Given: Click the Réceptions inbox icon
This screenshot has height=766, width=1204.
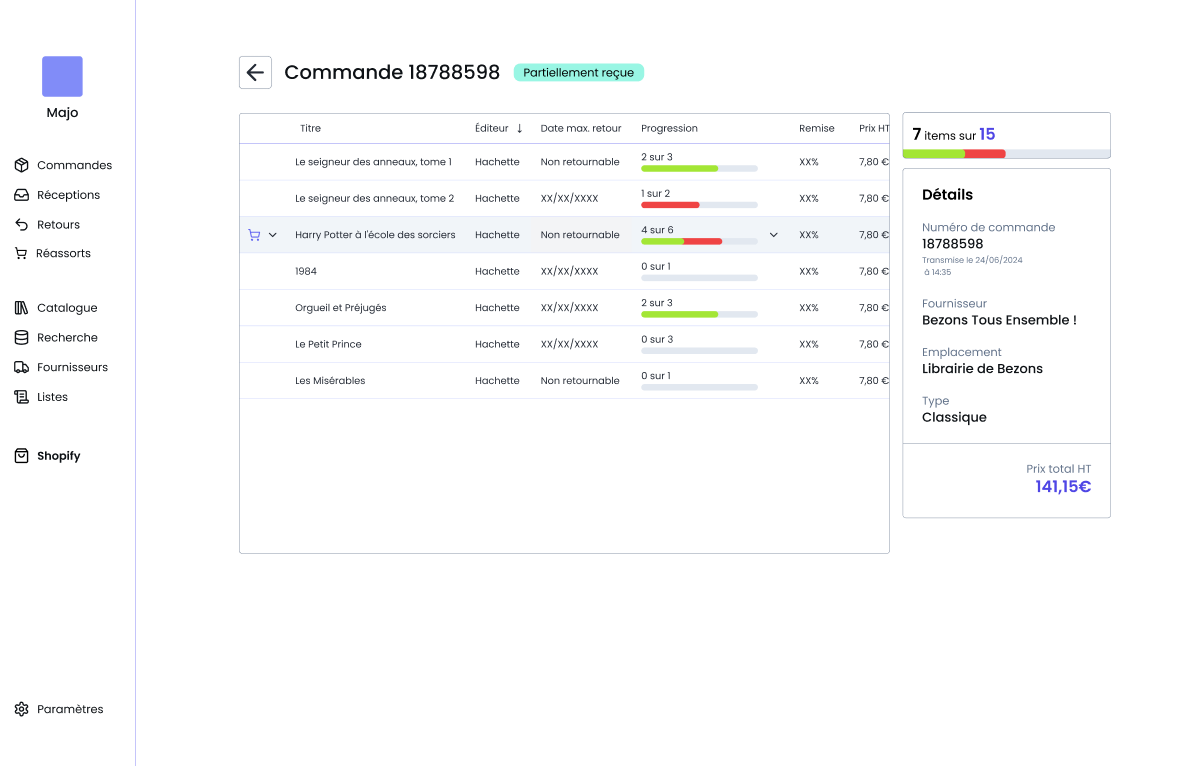Looking at the screenshot, I should pyautogui.click(x=21, y=195).
